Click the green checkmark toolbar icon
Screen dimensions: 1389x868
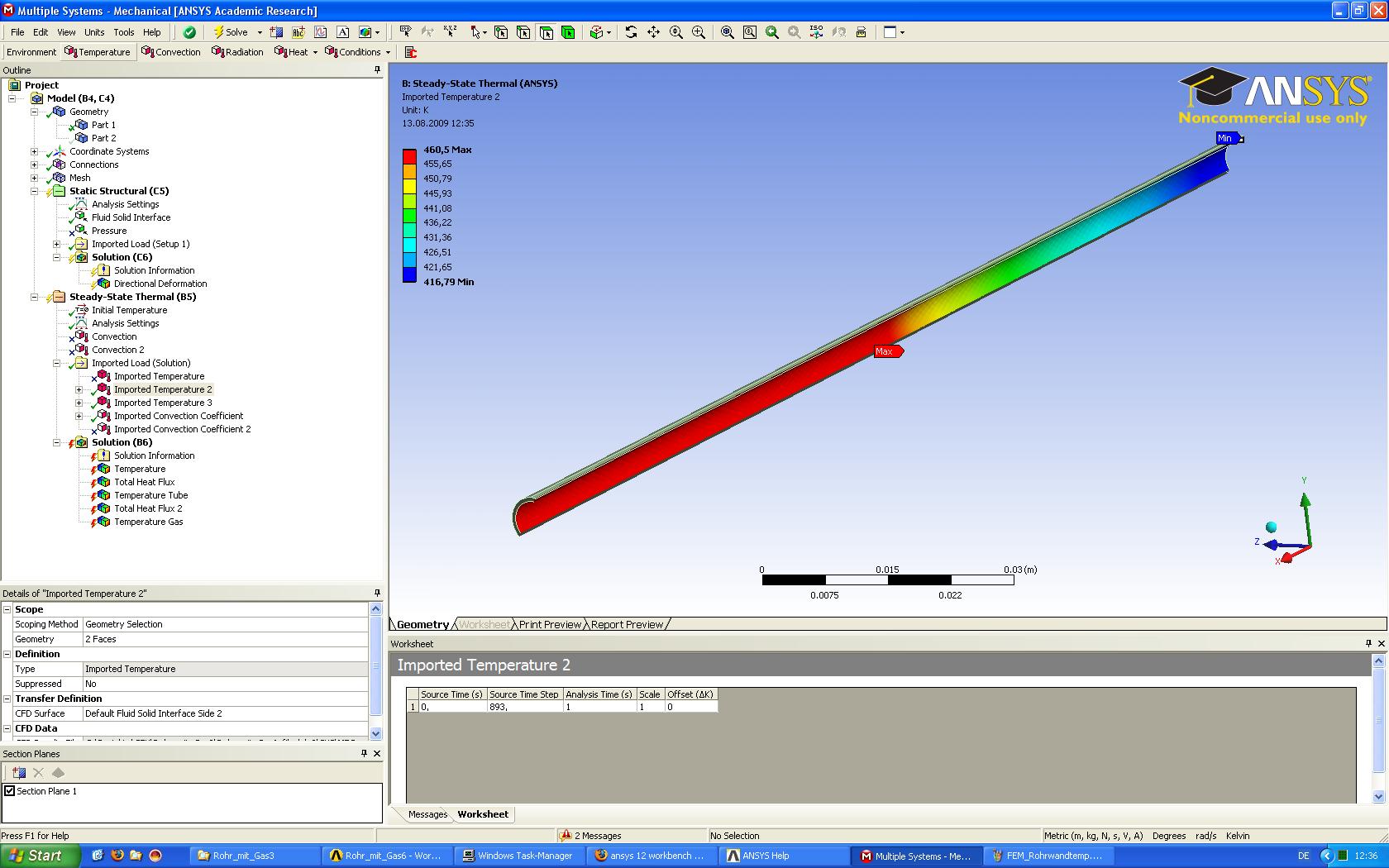pos(189,32)
